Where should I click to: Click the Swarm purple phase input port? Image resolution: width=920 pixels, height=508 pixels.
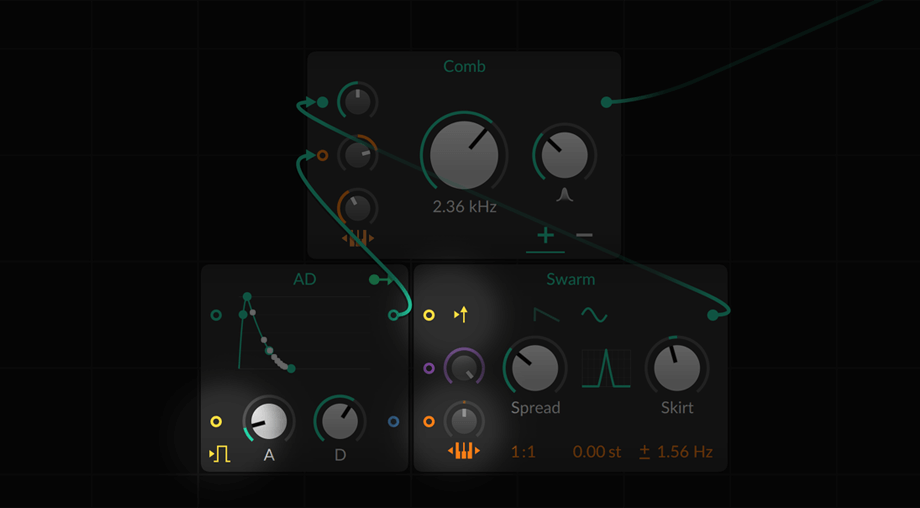429,368
